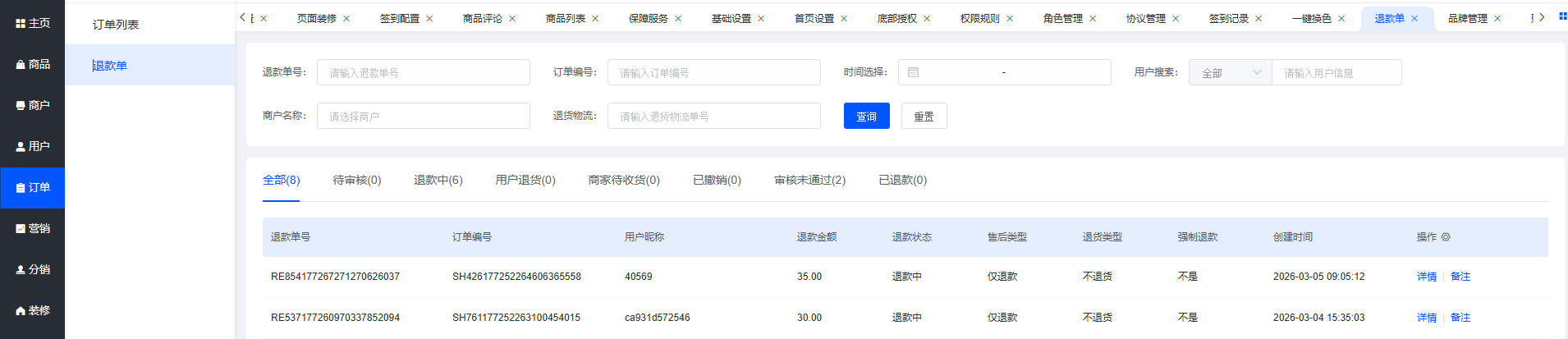Open 详情 for refund RE537177260970337852094
The width and height of the screenshot is (1568, 339).
(x=1427, y=318)
